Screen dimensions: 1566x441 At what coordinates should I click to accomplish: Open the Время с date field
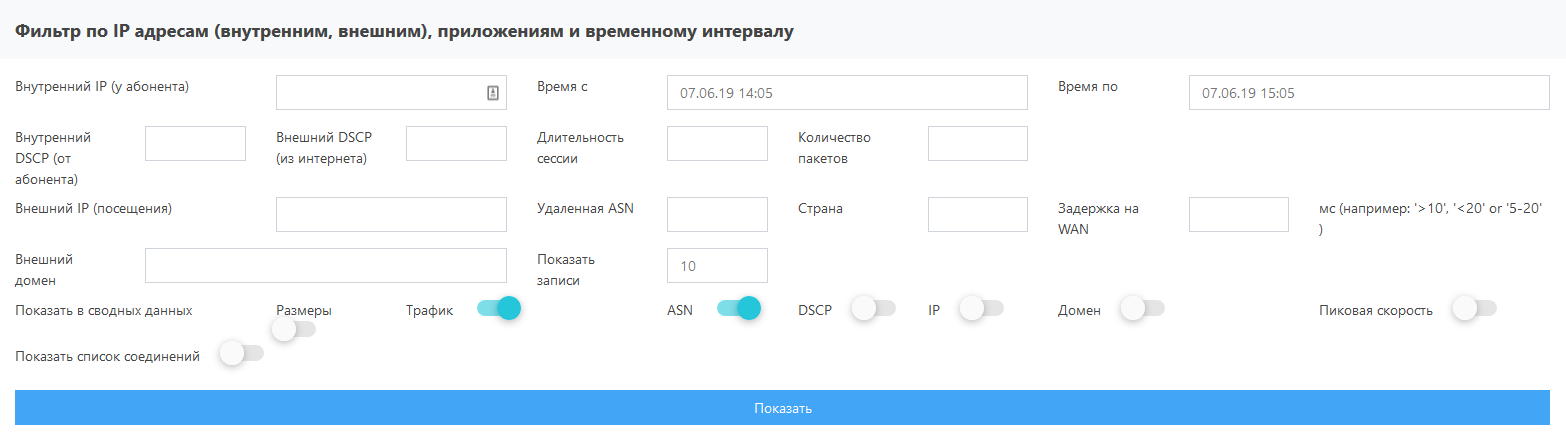tap(847, 93)
